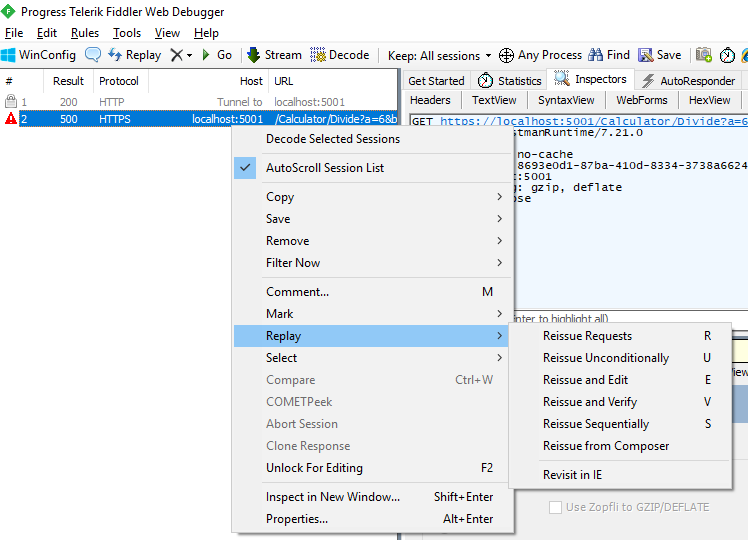Open the Edit menu
748x540 pixels.
47,33
